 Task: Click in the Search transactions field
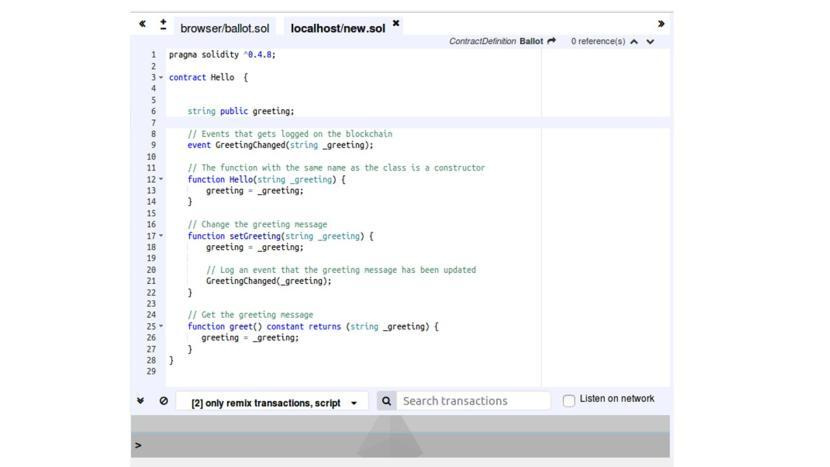coord(474,401)
